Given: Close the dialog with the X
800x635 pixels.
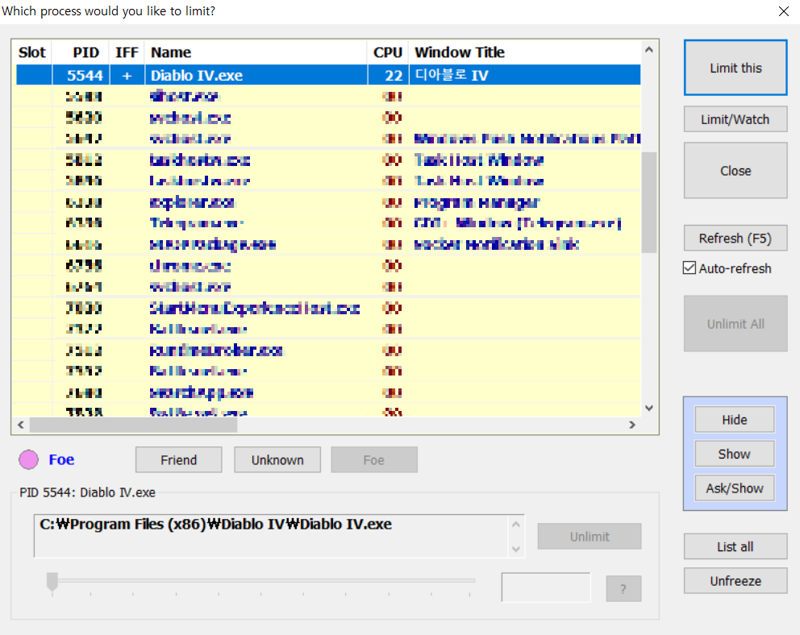Looking at the screenshot, I should pos(784,11).
